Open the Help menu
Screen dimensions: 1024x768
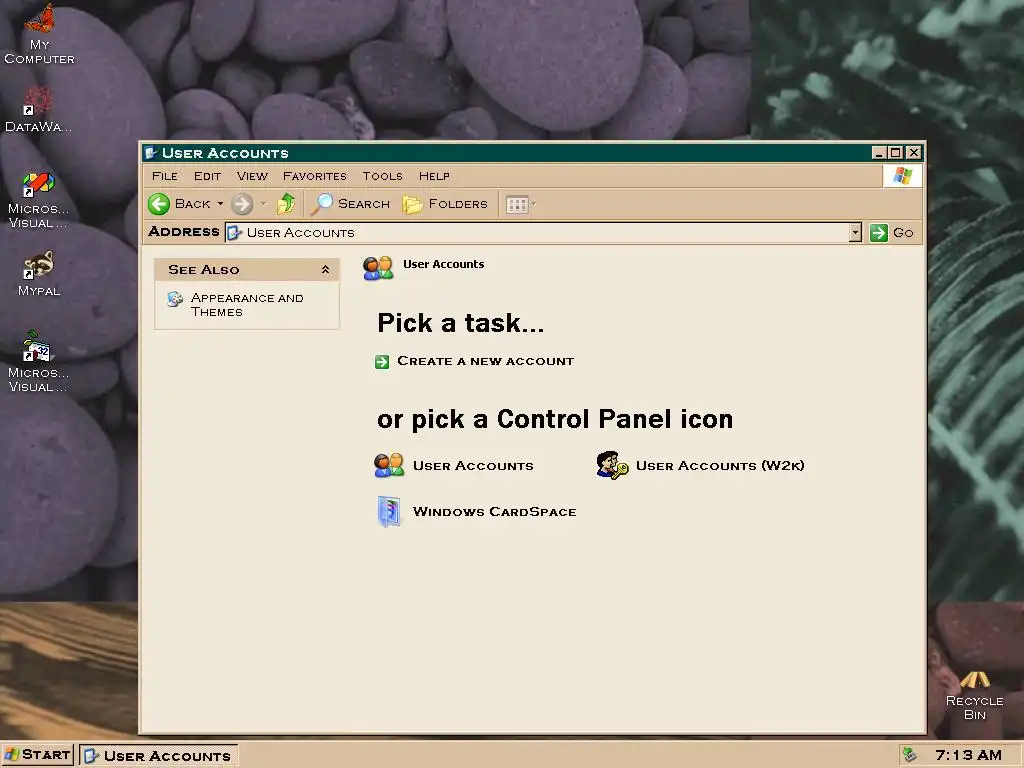434,176
